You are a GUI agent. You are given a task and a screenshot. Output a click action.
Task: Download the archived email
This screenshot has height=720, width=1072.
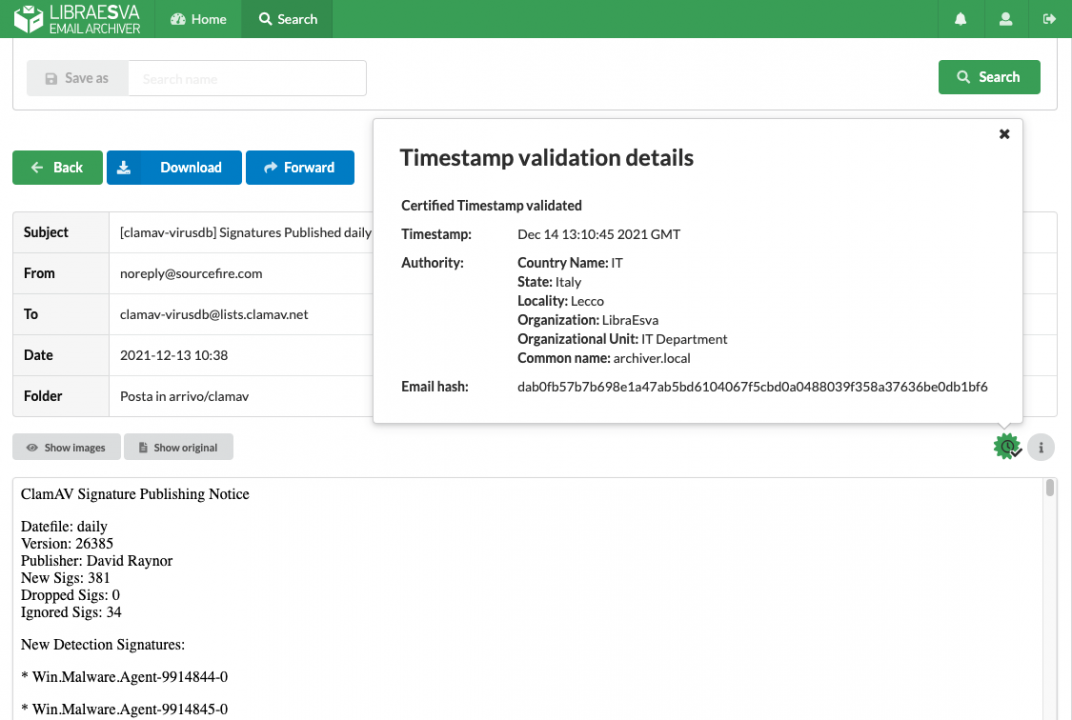(x=174, y=168)
